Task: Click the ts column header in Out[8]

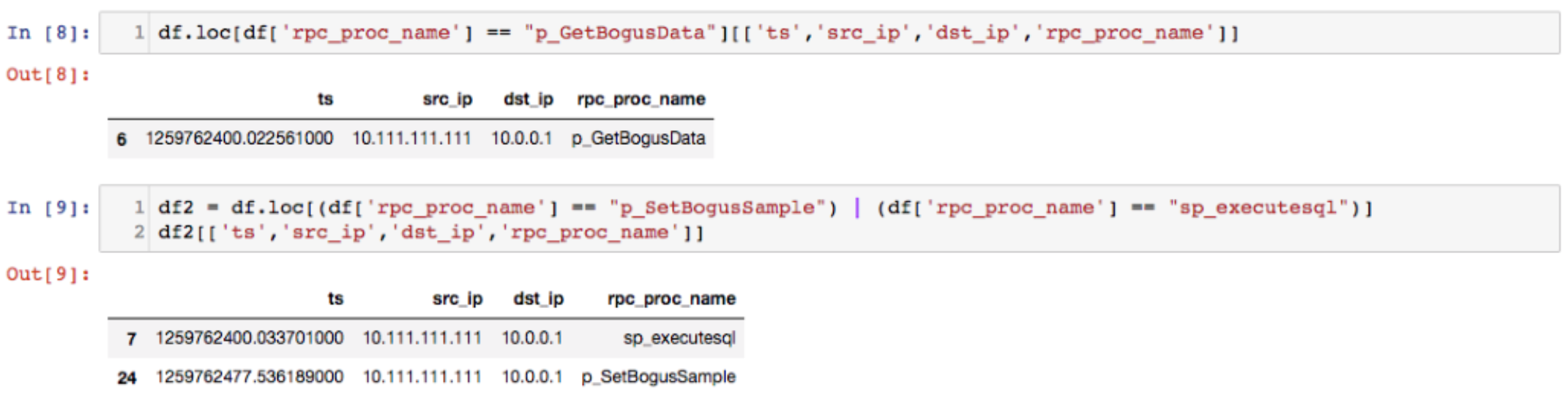Action: click(325, 99)
